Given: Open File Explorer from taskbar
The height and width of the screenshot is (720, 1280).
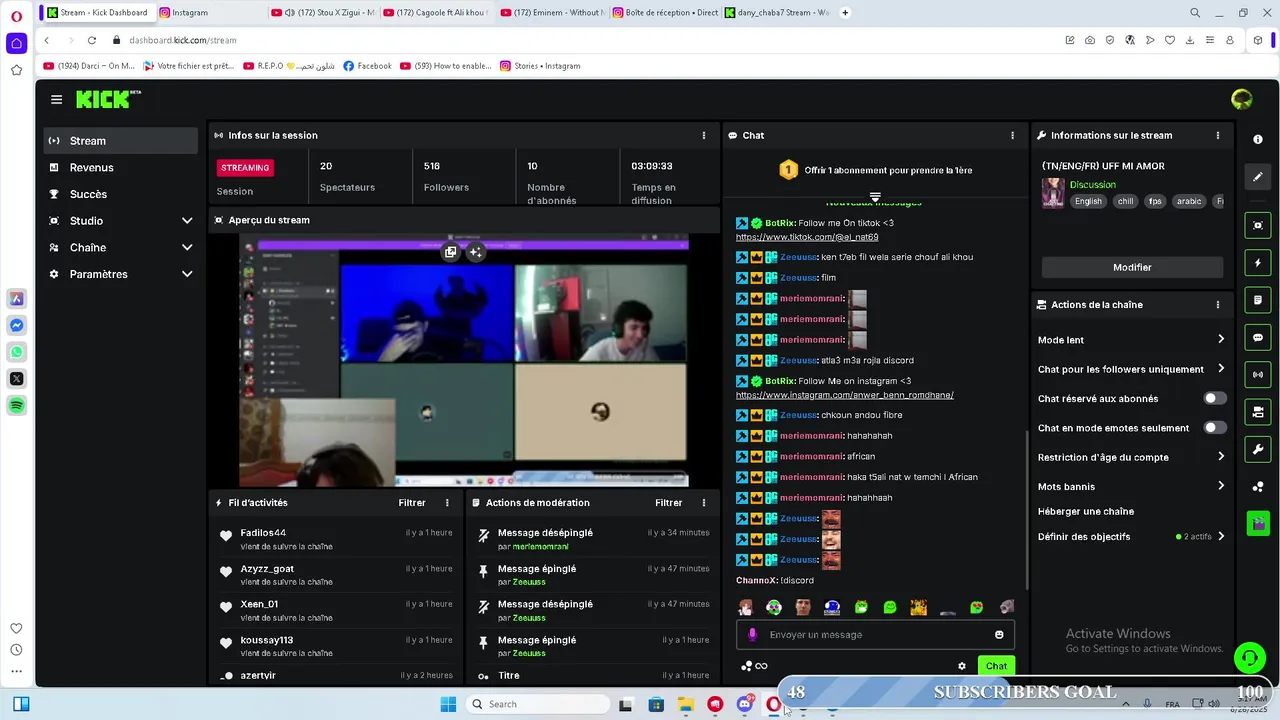Looking at the screenshot, I should tap(685, 704).
